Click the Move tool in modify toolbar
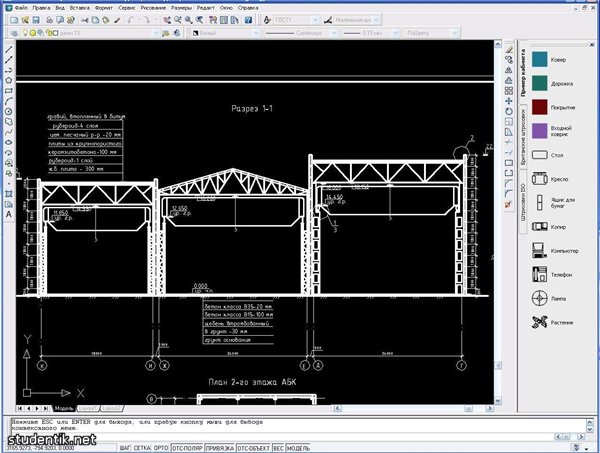 (x=509, y=101)
